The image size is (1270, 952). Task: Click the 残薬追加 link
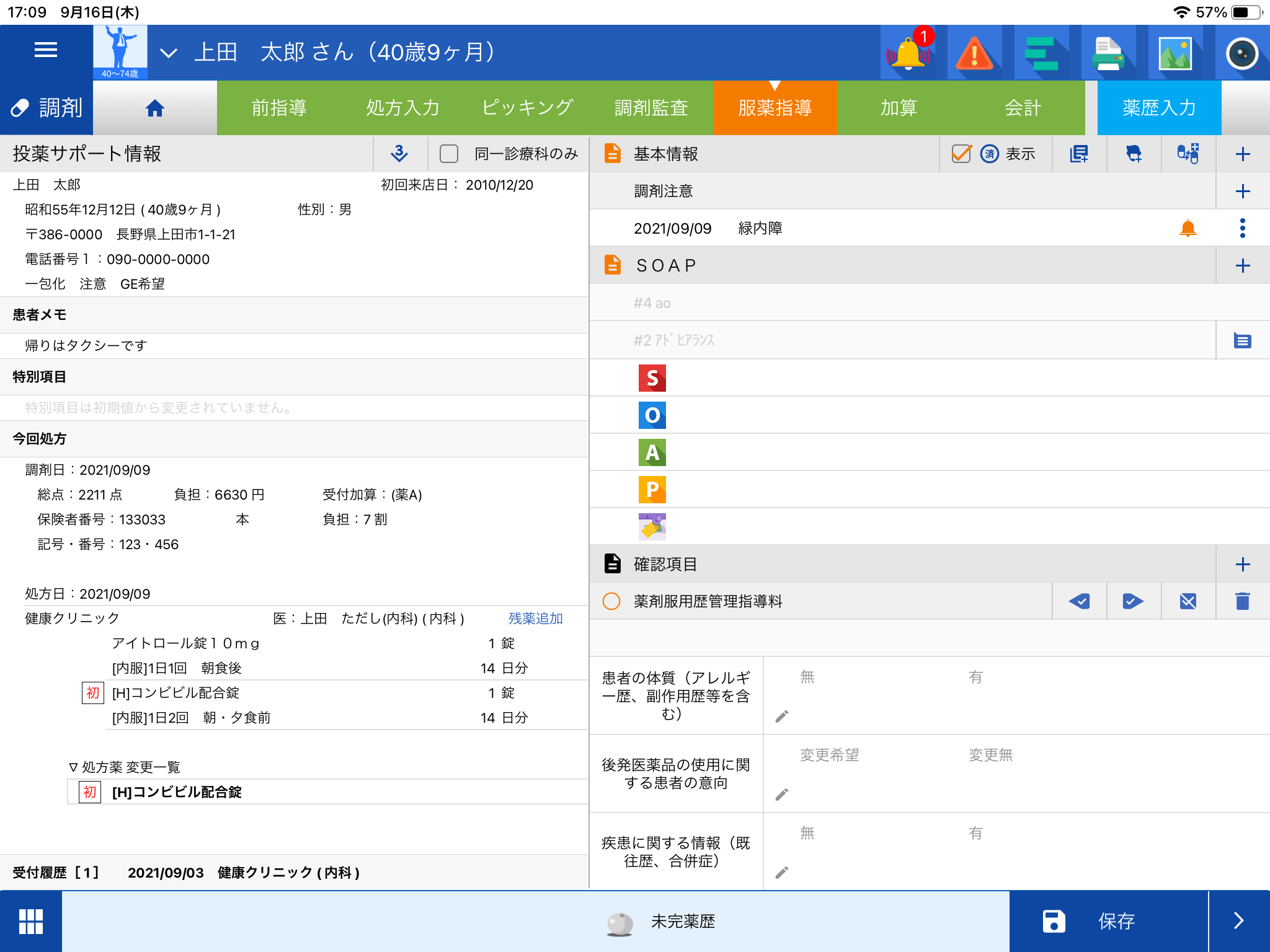pos(536,619)
